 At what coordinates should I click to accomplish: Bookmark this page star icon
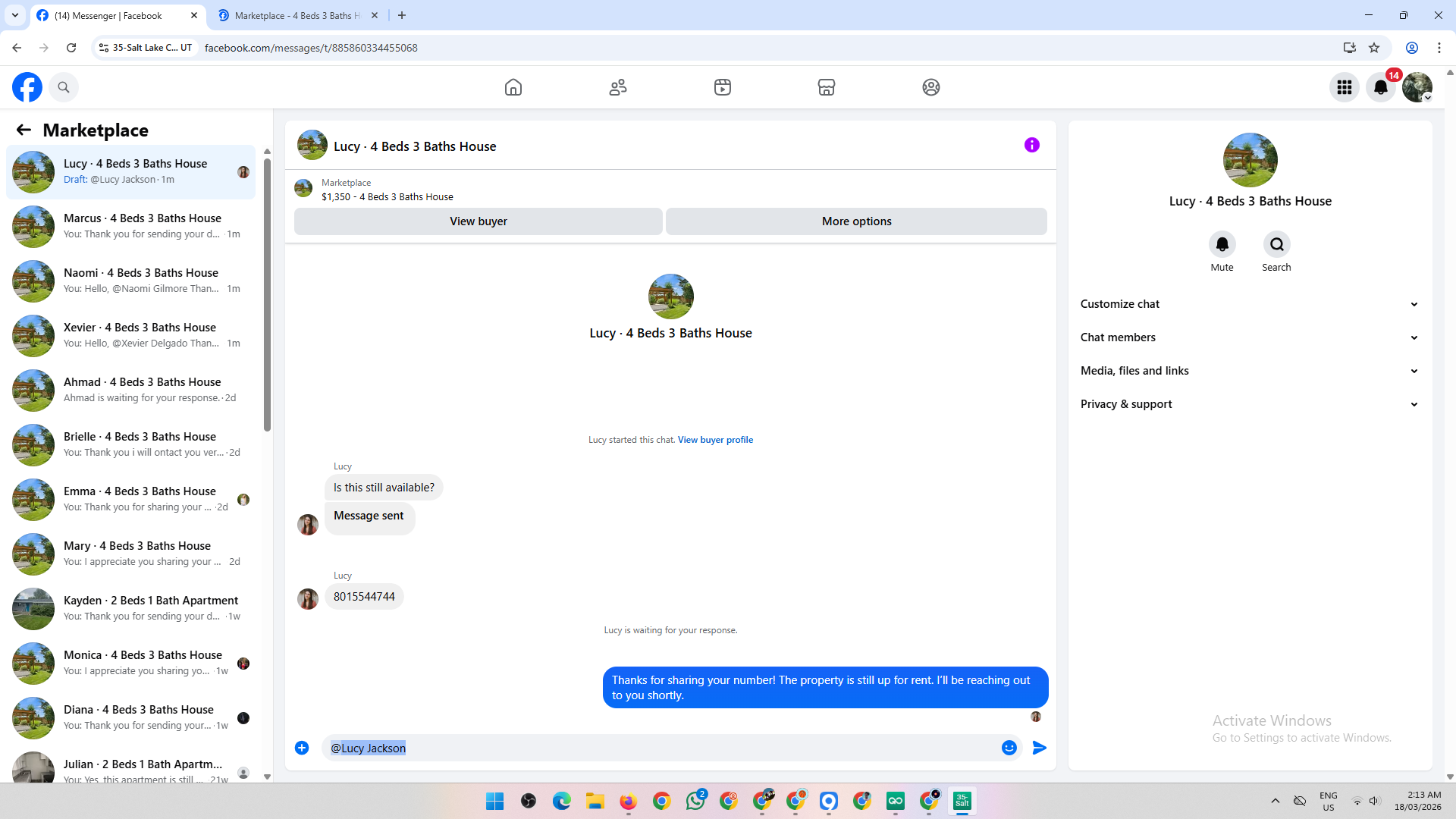pos(1374,48)
